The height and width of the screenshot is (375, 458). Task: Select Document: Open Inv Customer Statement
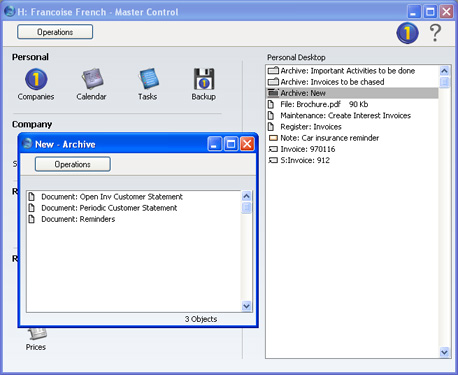coord(134,197)
